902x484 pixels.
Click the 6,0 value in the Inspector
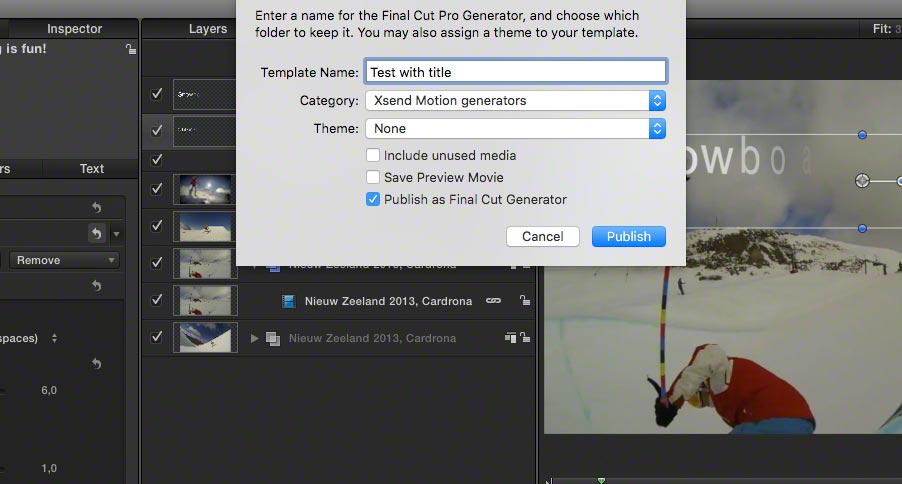[x=49, y=390]
